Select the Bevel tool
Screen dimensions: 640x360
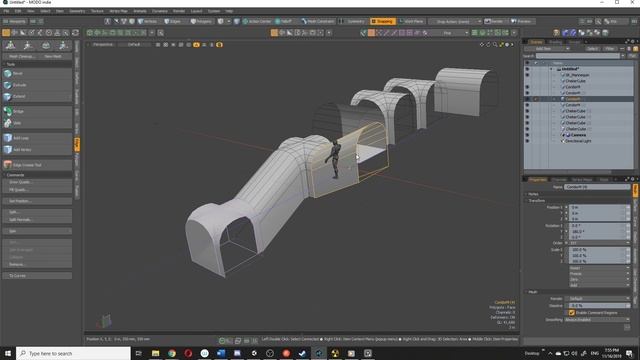tap(37, 73)
